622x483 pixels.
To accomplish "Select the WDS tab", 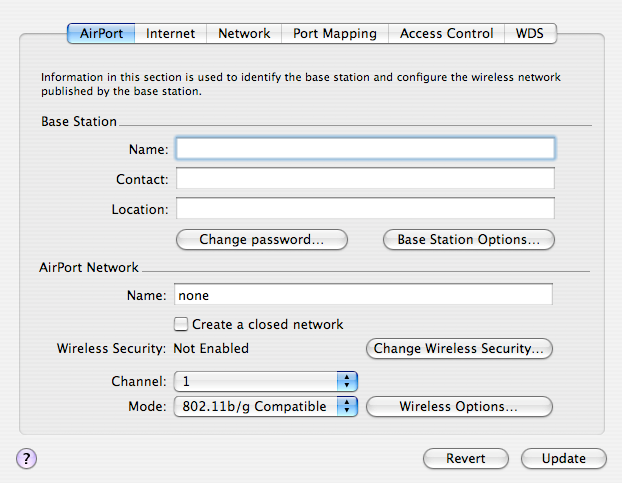I will point(530,33).
